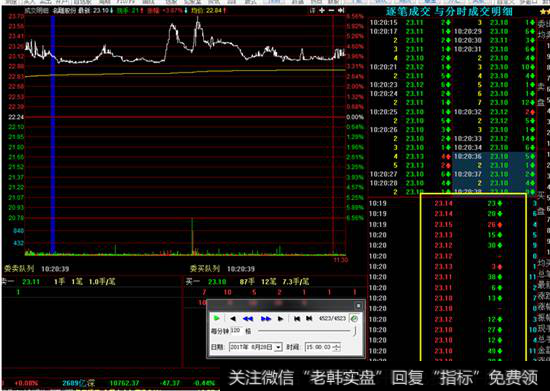Viewport: 550px width, 391px height.
Task: Click the 均价: 22.84 average price label
Action: 207,11
